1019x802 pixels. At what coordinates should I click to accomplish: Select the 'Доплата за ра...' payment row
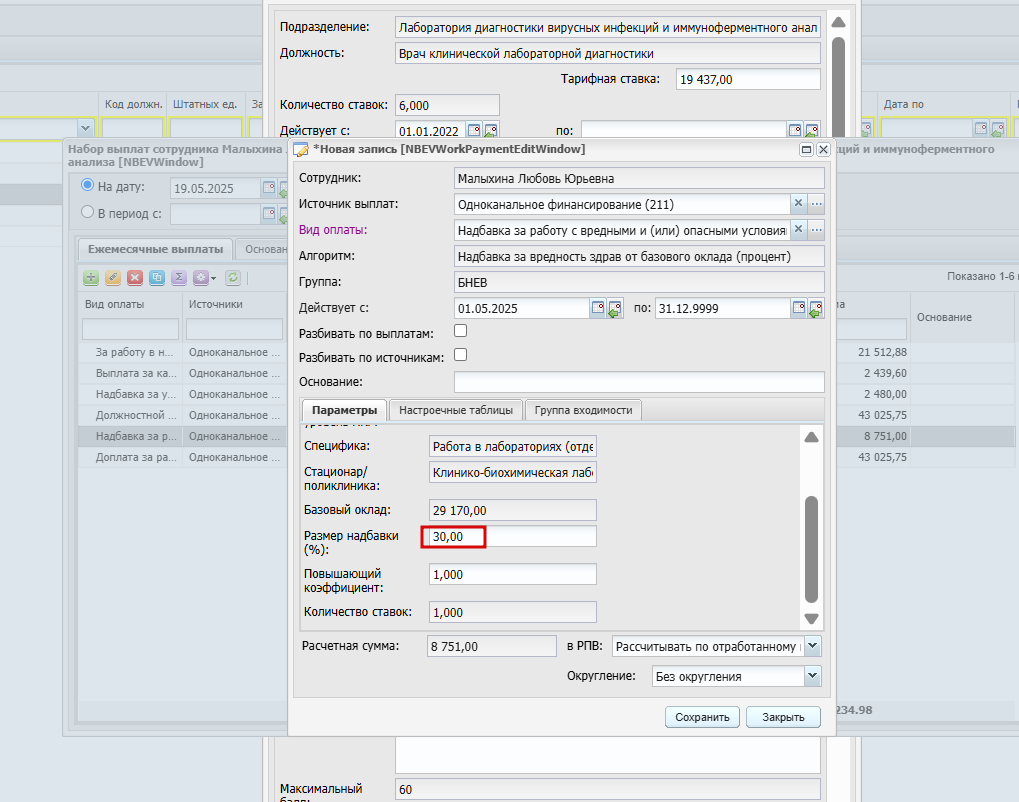pos(182,457)
